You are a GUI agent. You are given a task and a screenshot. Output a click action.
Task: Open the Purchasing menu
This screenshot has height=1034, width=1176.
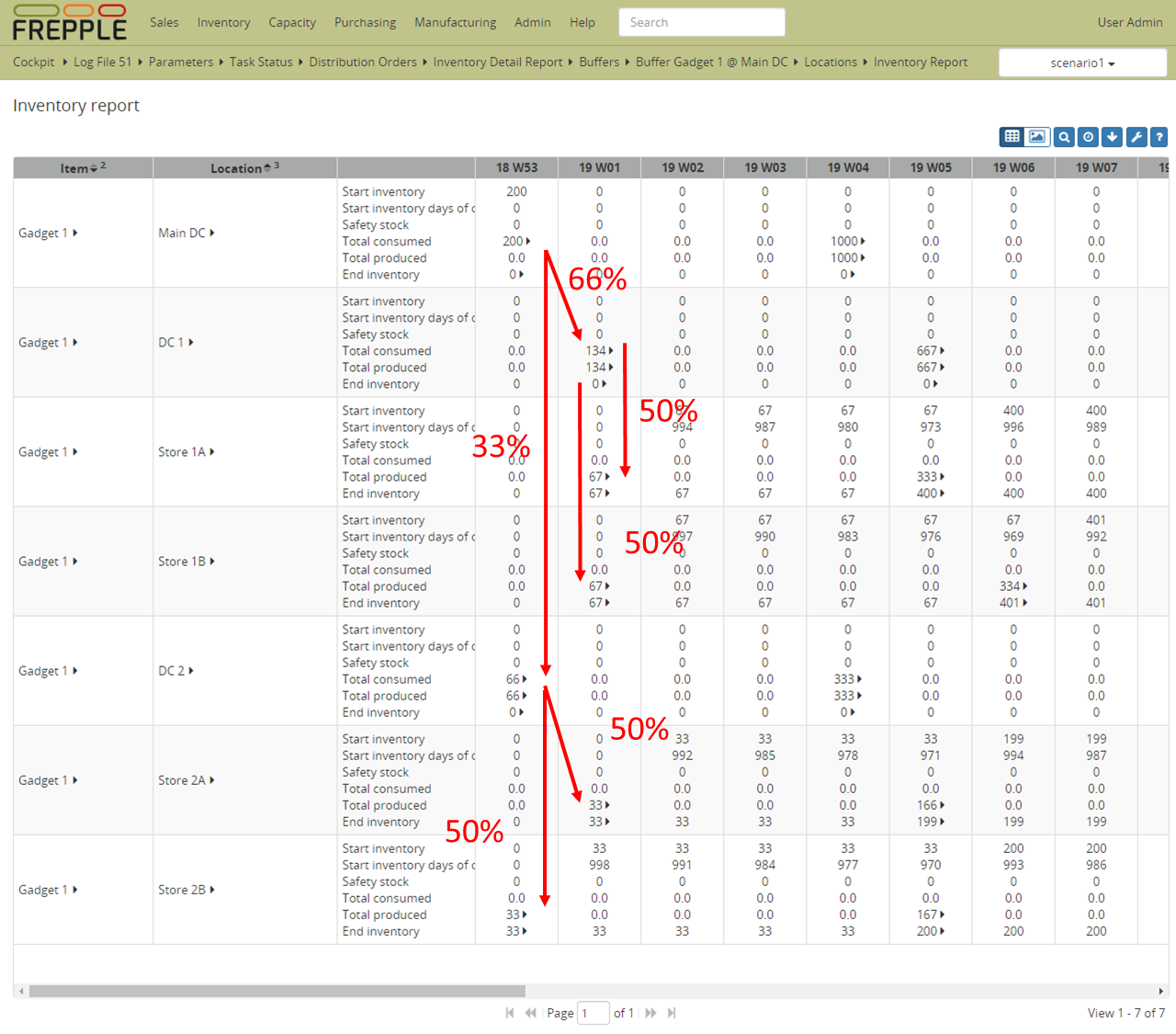point(365,22)
